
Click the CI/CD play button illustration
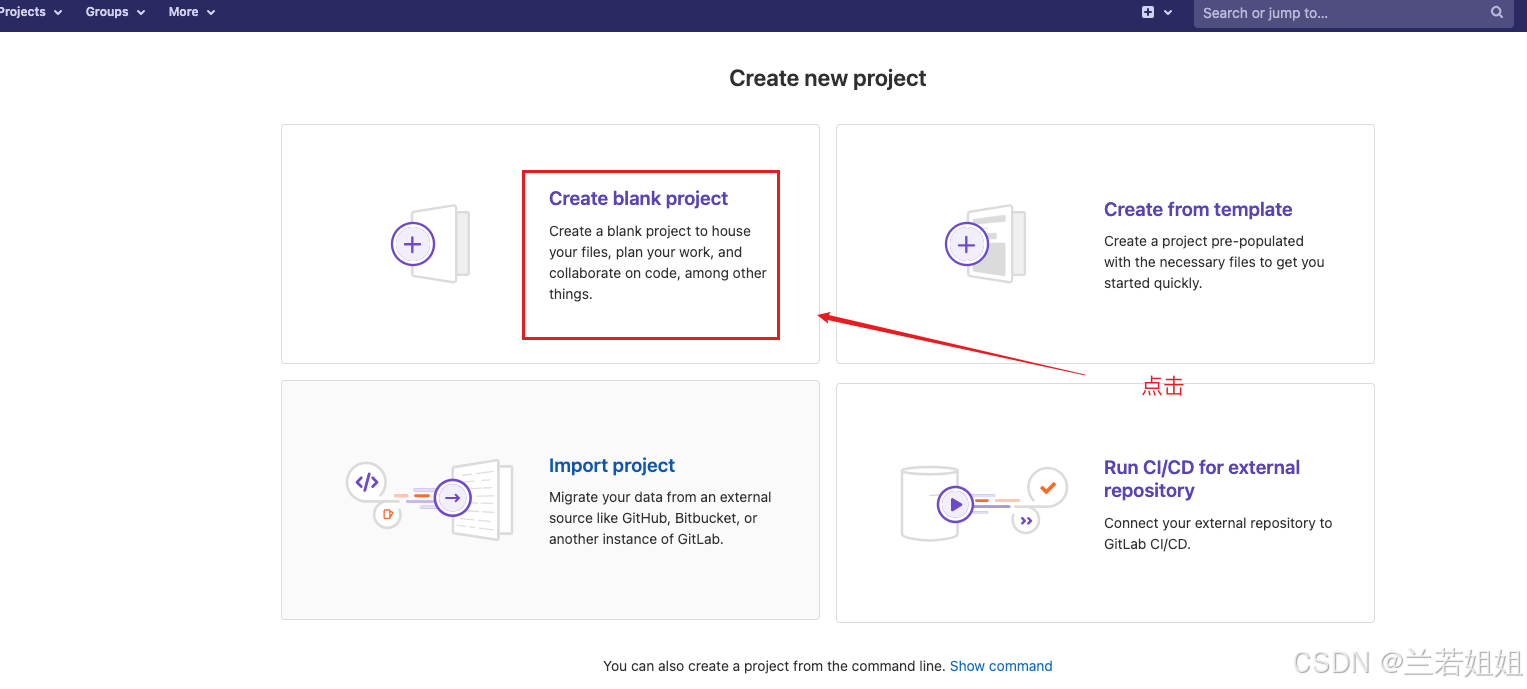click(955, 505)
